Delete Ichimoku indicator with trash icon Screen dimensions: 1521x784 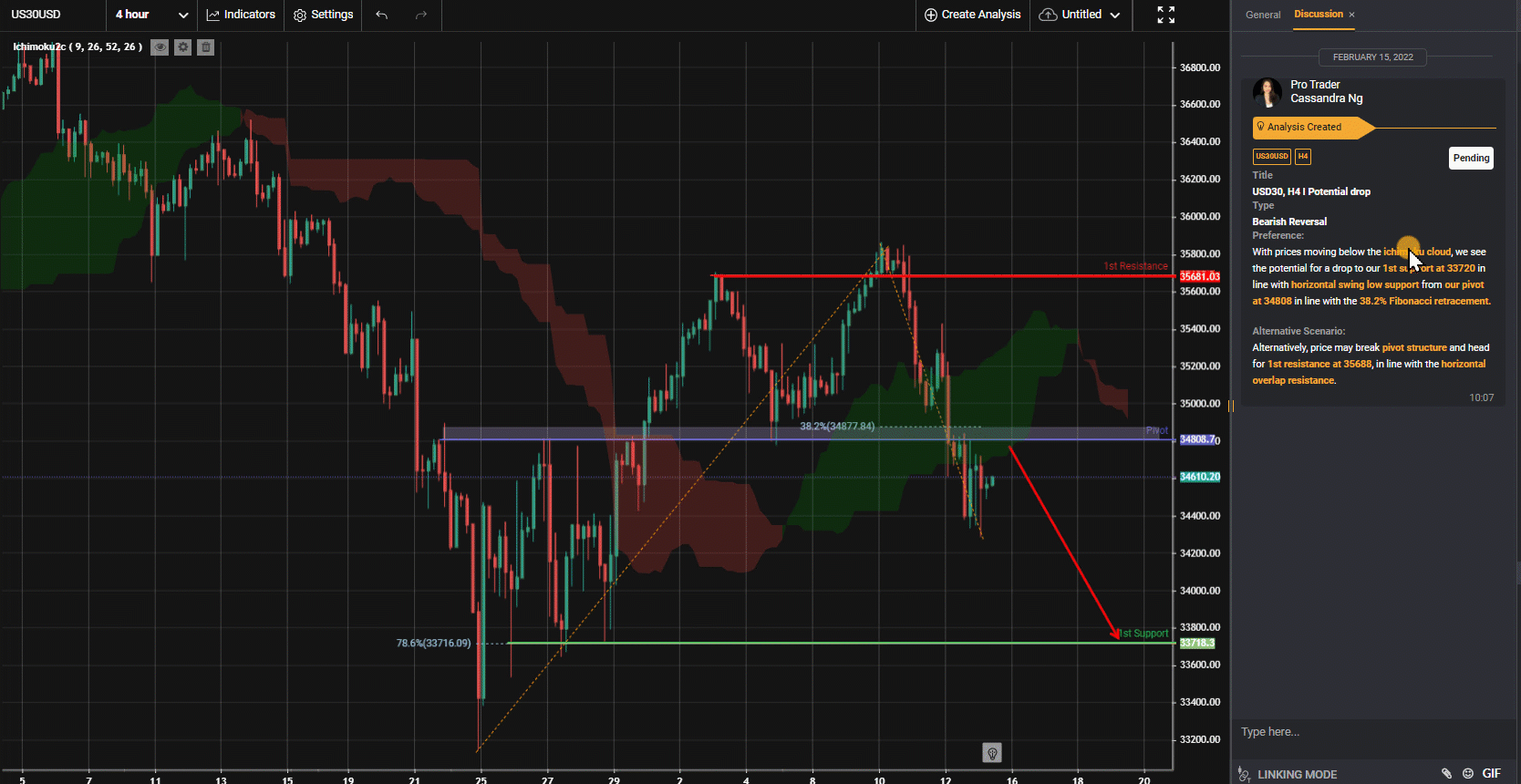click(206, 47)
